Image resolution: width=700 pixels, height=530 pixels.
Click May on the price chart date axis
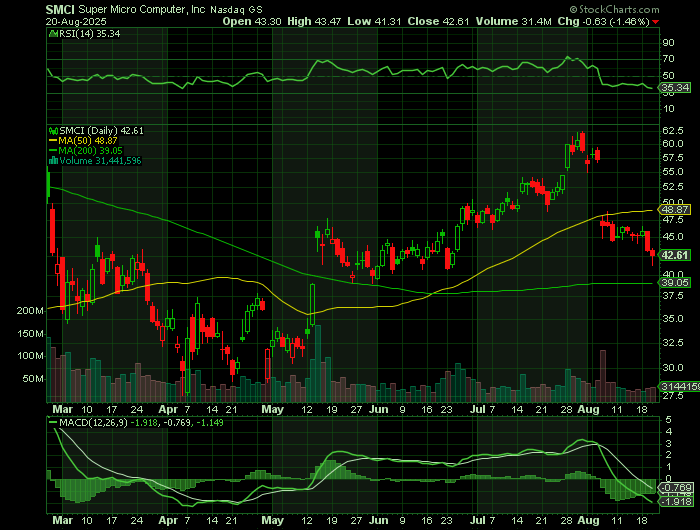click(x=273, y=409)
